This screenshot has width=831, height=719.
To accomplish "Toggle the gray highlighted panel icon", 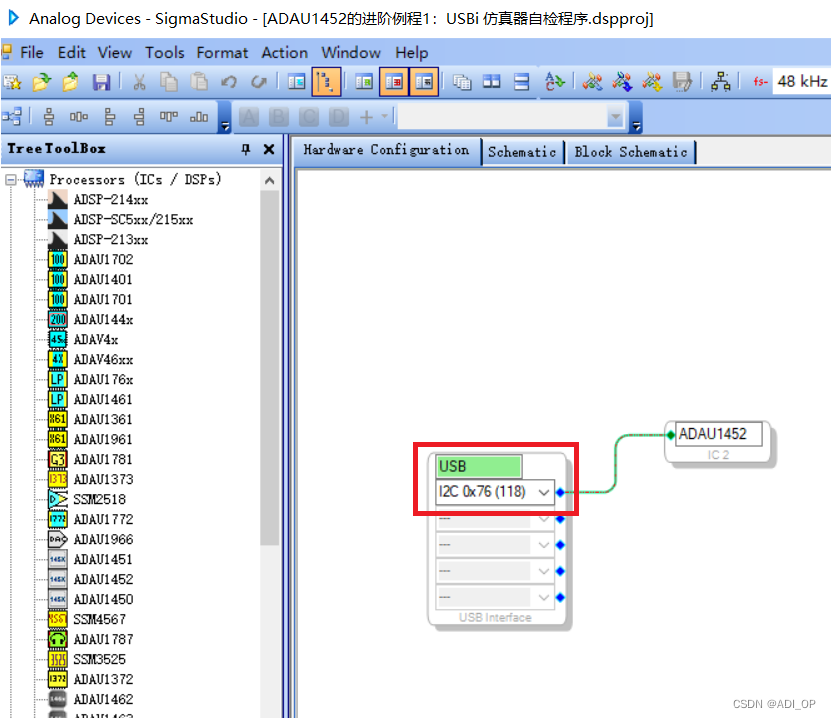I will tap(423, 82).
